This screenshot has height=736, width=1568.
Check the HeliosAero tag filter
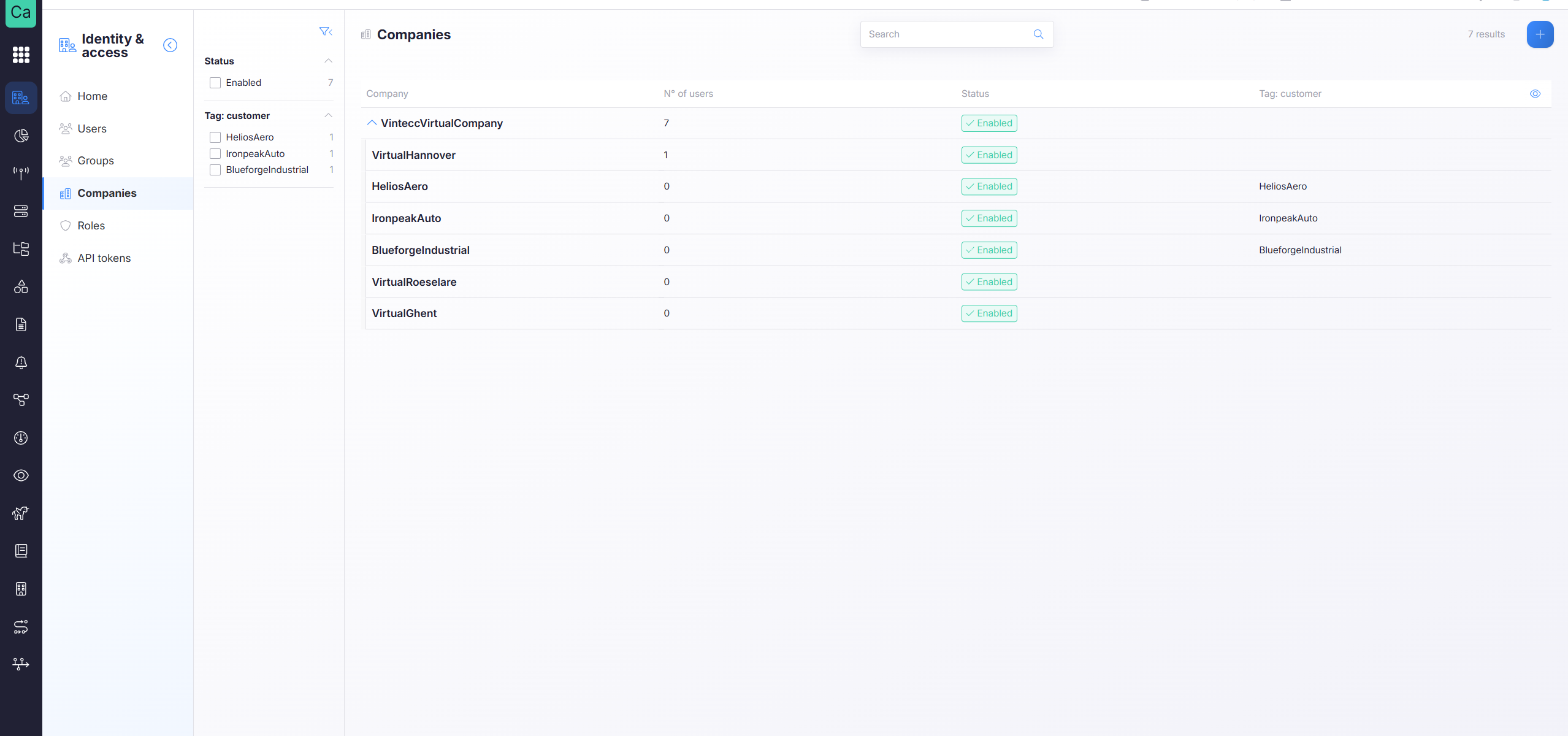tap(215, 137)
